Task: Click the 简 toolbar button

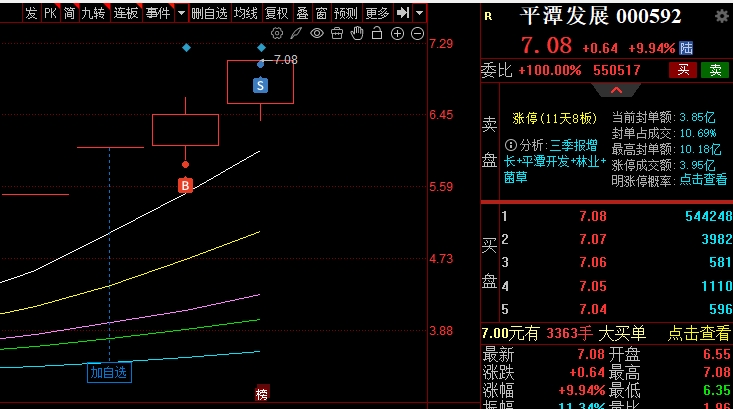Action: 69,13
